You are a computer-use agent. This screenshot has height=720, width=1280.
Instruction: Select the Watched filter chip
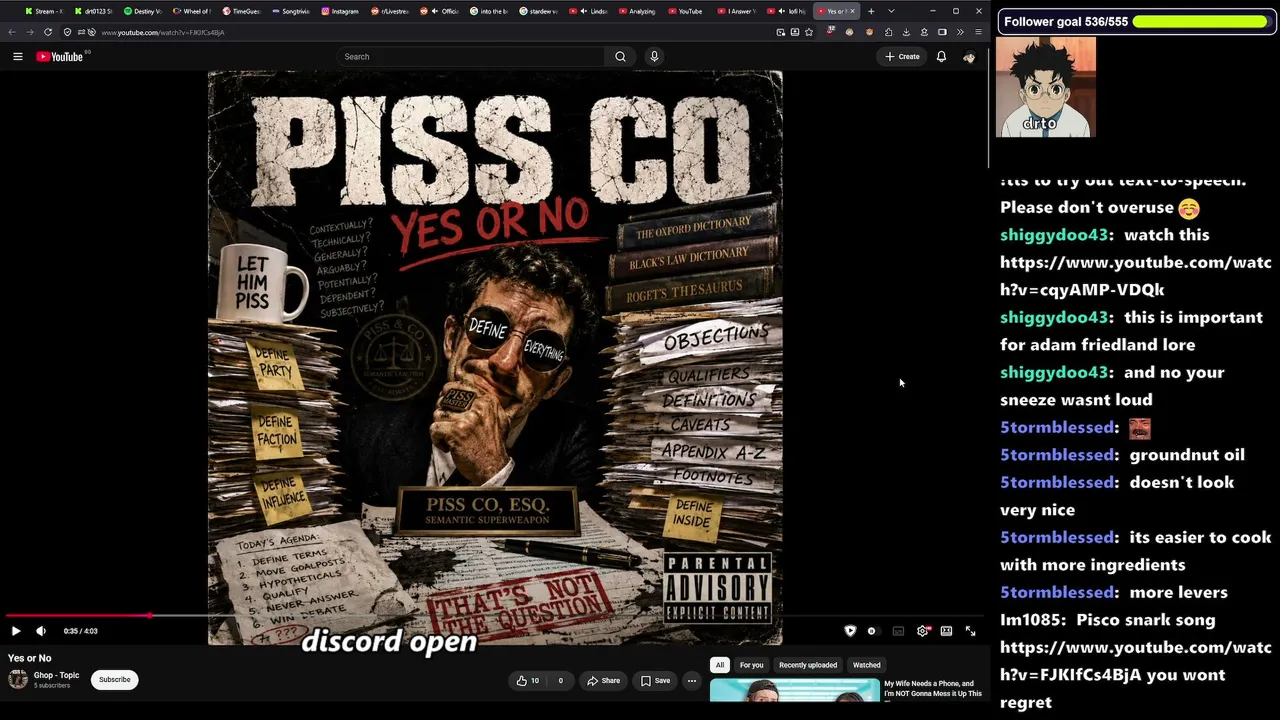867,665
